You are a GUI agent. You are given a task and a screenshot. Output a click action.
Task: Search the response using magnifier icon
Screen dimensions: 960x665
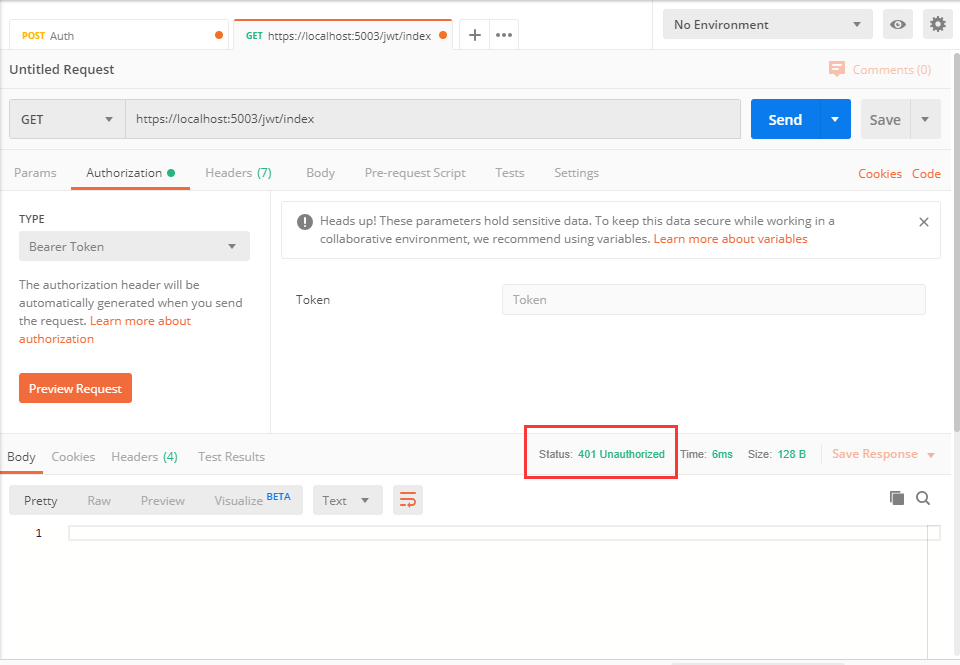point(923,498)
